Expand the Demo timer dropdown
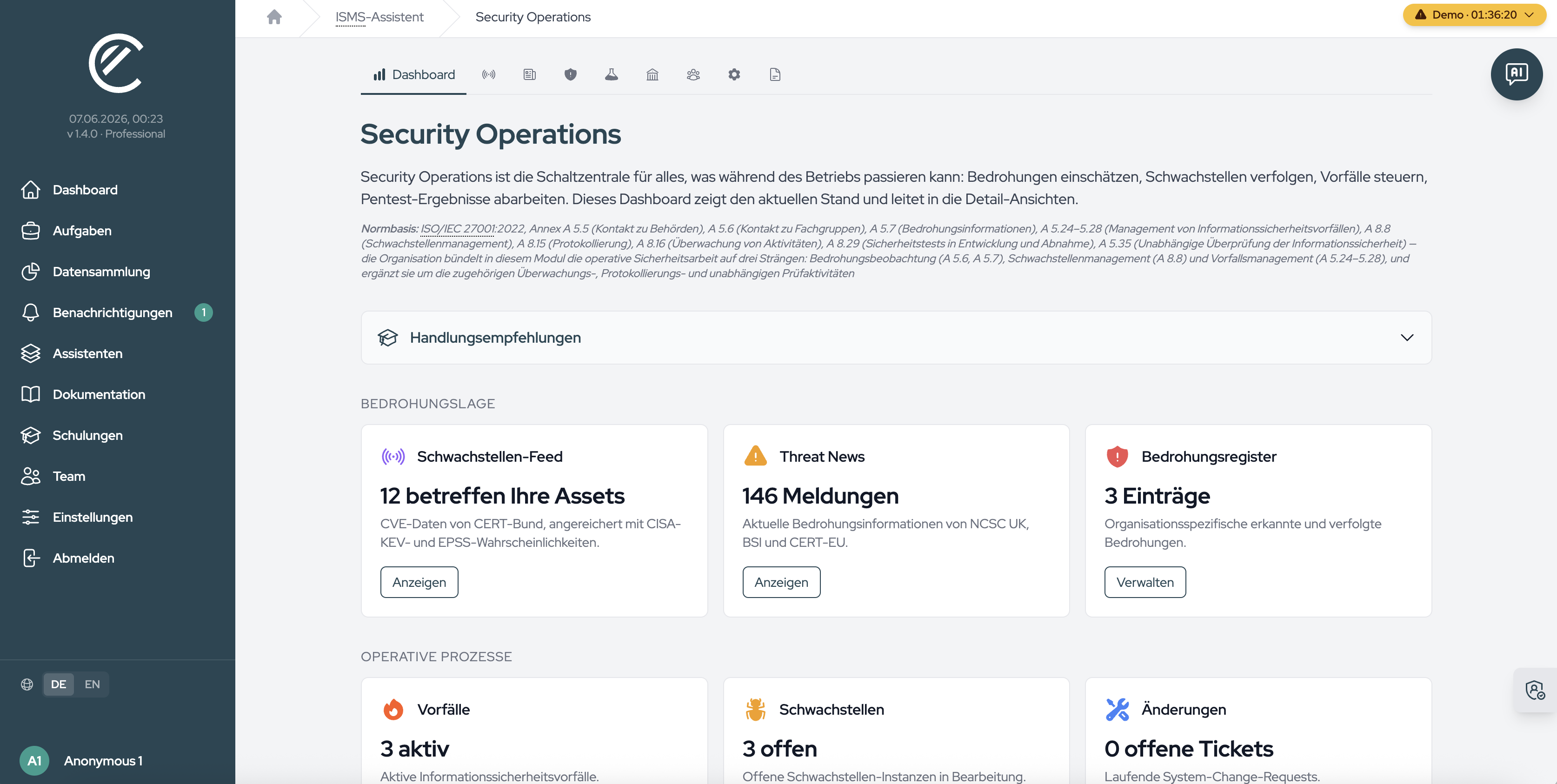 point(1474,14)
